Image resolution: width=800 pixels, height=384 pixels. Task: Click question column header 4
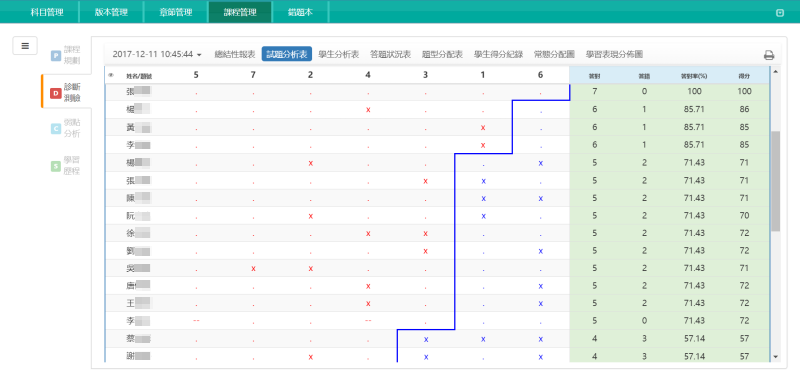368,75
